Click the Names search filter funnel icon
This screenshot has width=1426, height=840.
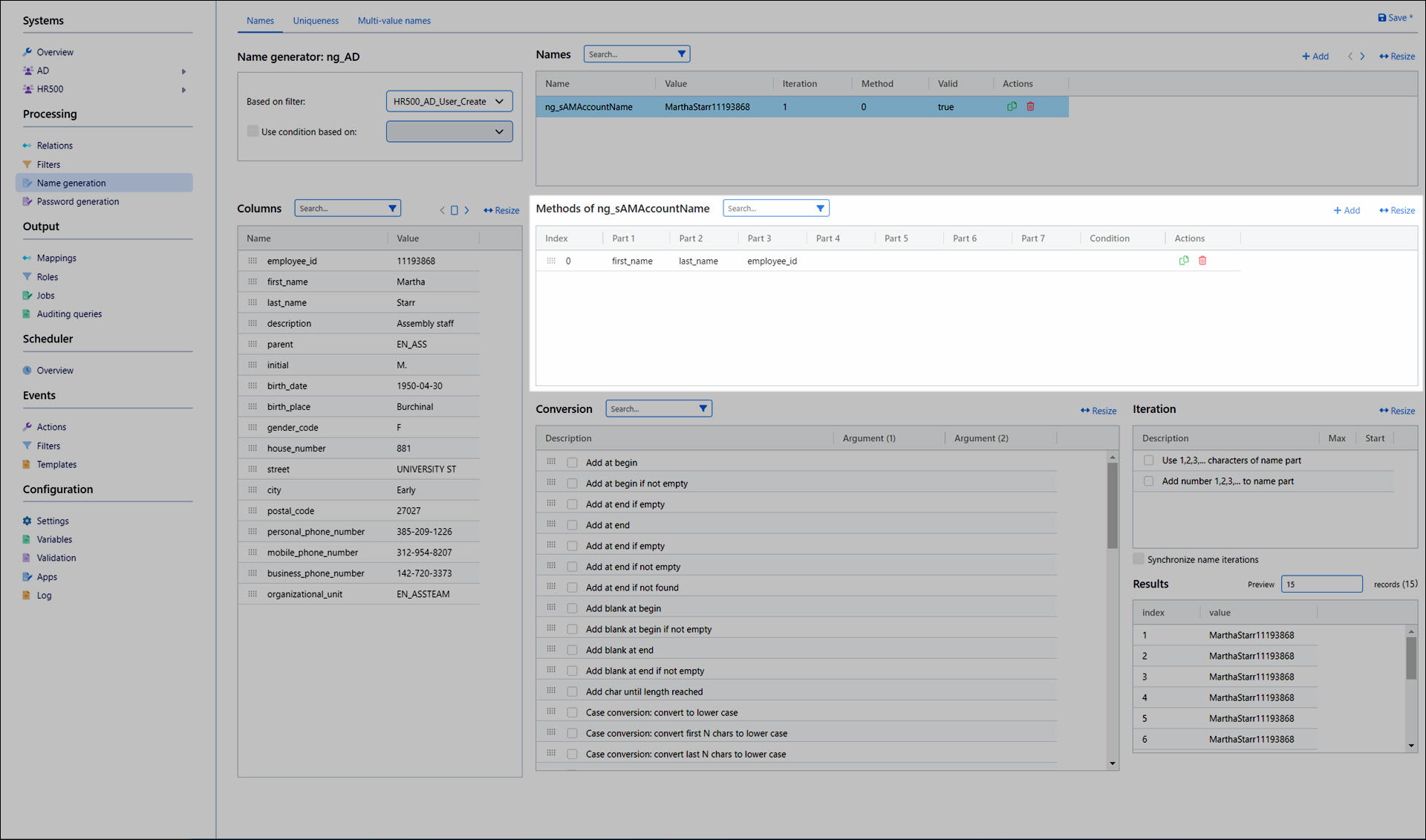pos(681,54)
